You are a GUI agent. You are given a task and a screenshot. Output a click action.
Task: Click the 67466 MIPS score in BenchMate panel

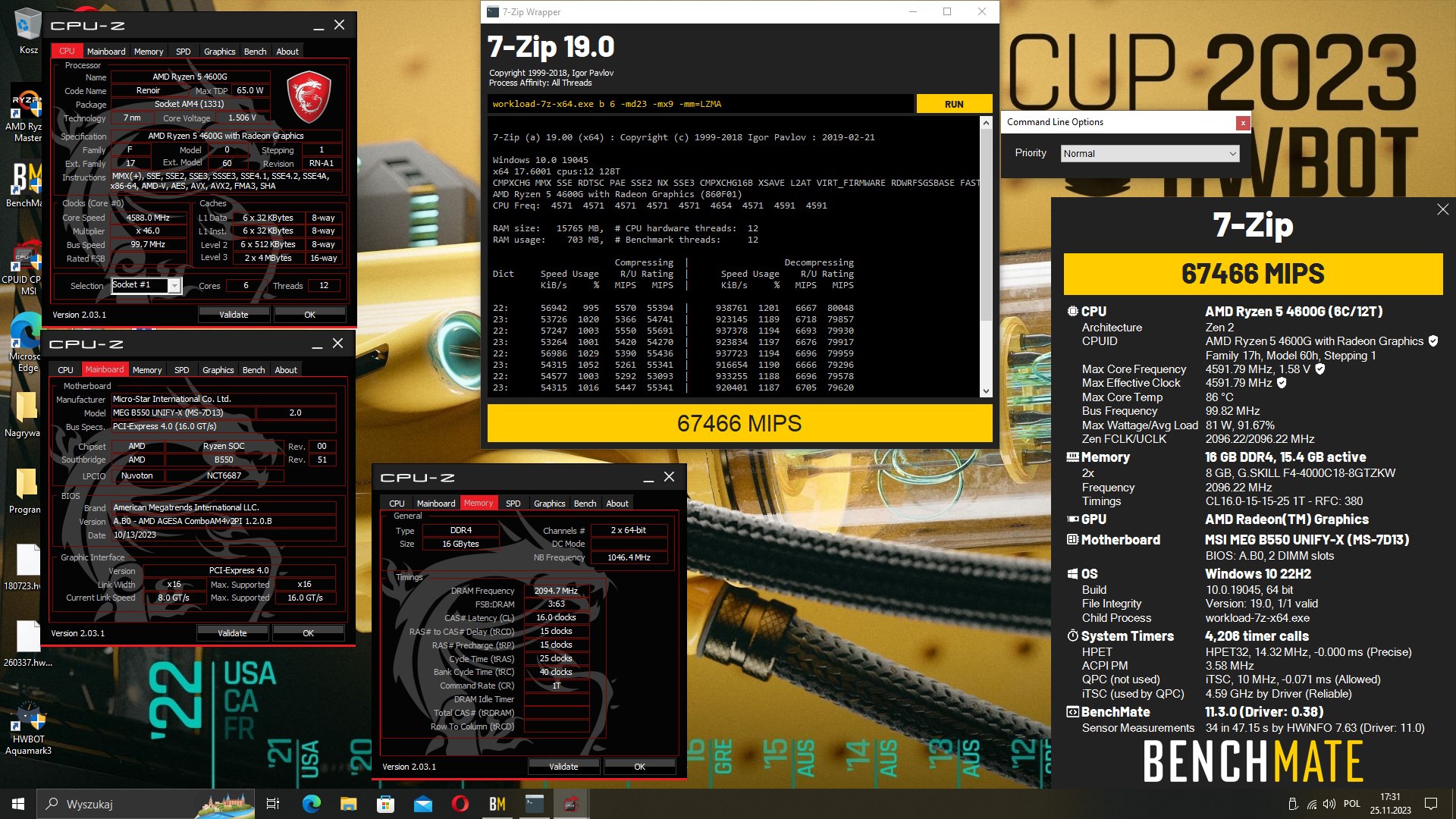pos(1253,274)
